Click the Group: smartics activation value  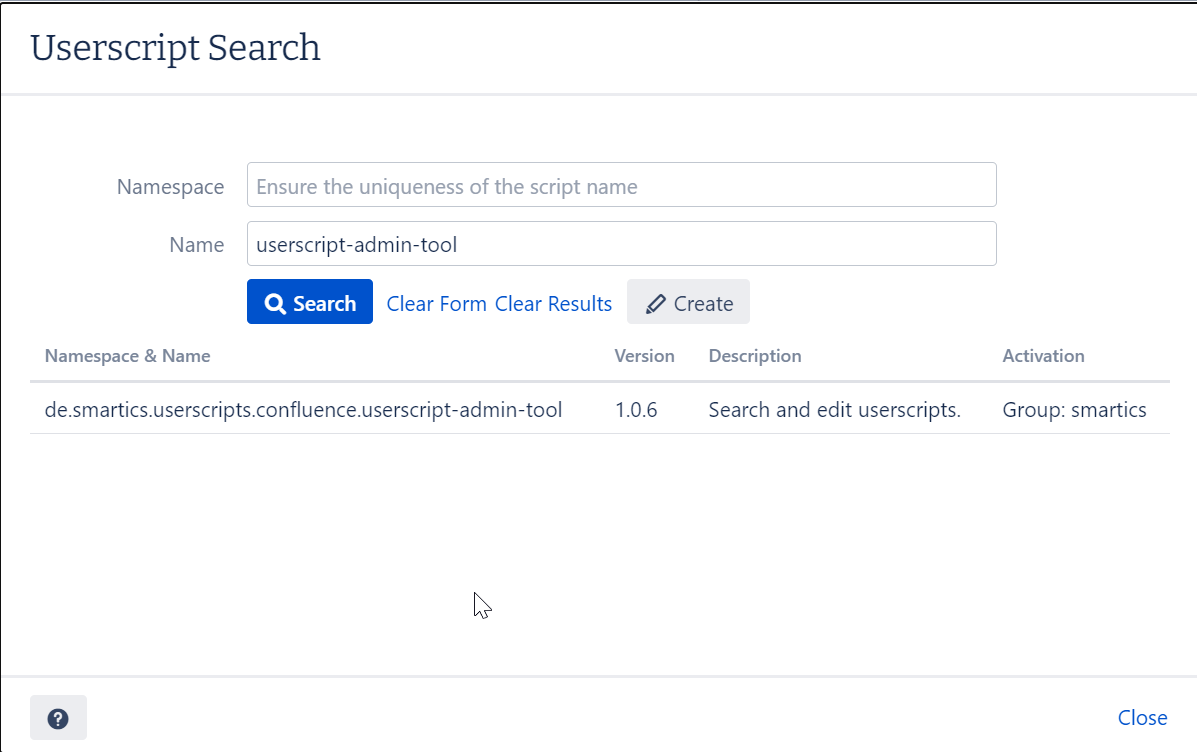coord(1074,409)
